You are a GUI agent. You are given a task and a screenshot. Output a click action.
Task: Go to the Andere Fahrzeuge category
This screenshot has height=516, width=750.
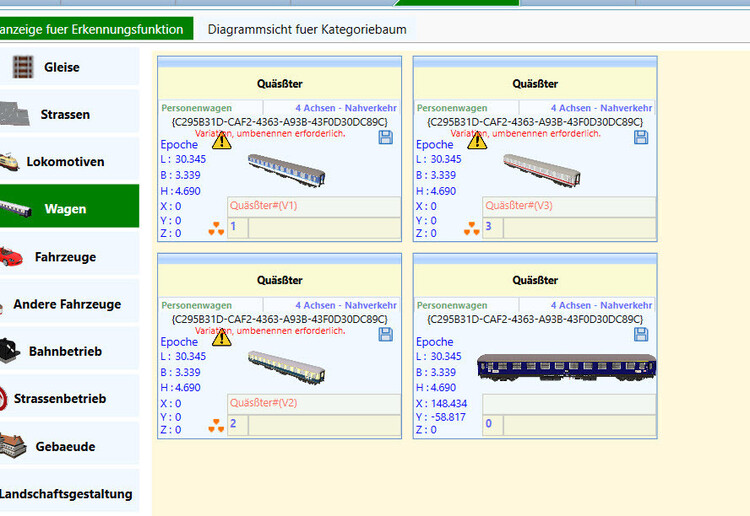pos(66,304)
